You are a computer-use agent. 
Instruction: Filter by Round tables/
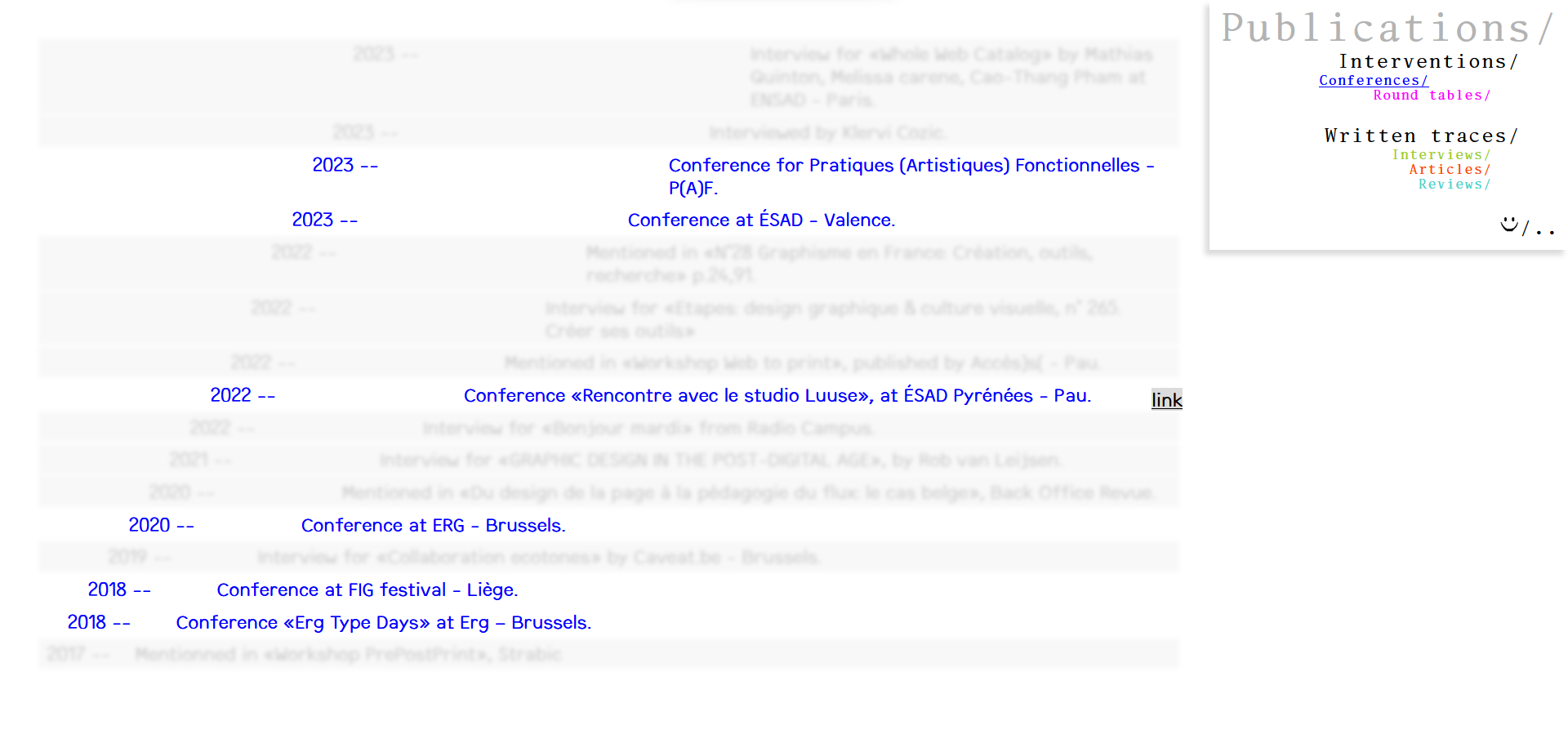[1431, 96]
